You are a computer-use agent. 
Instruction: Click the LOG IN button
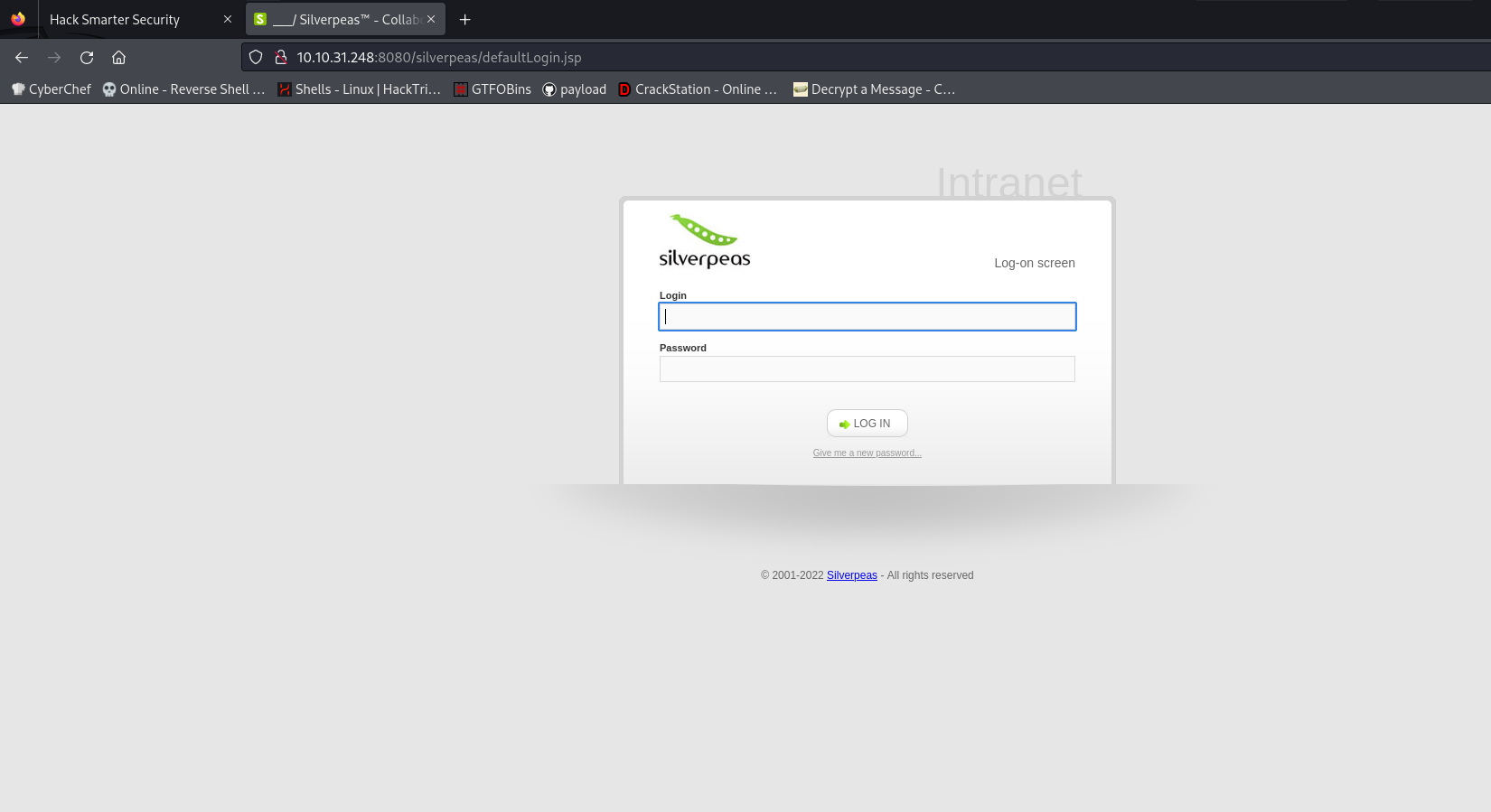(867, 423)
